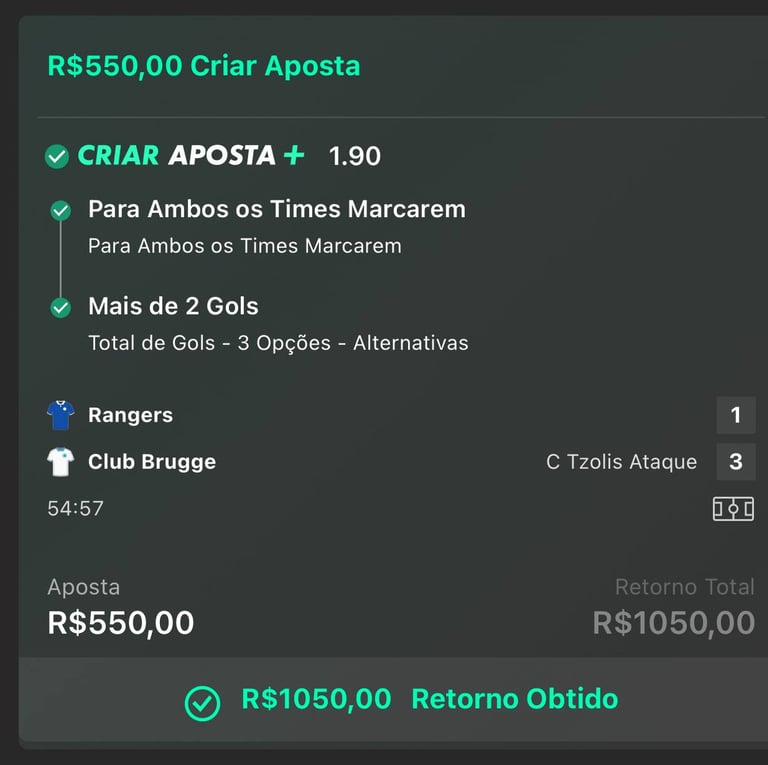Open the R$550,00 Criar Aposta header

pyautogui.click(x=204, y=66)
